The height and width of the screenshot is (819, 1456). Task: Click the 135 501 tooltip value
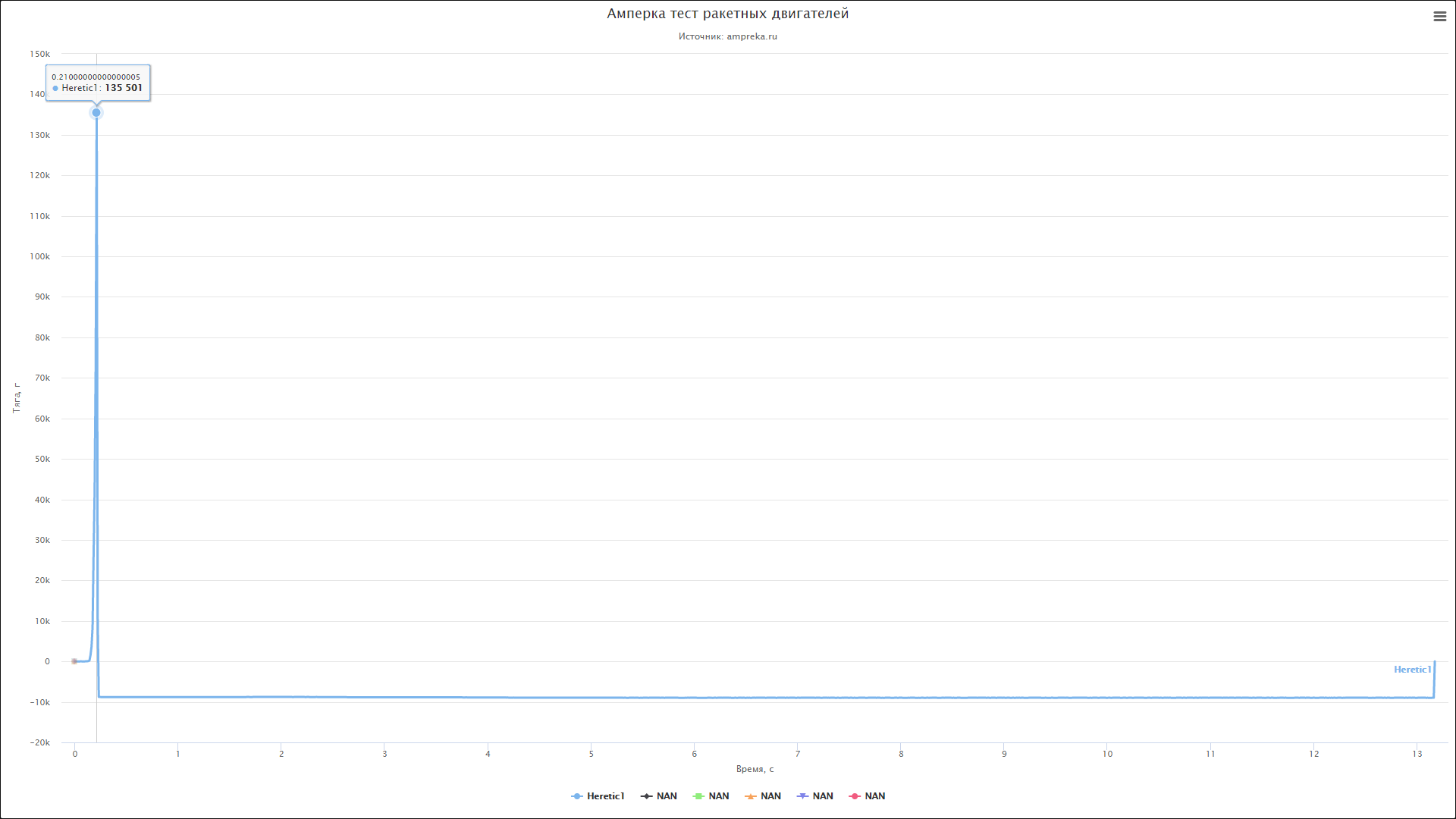point(124,88)
